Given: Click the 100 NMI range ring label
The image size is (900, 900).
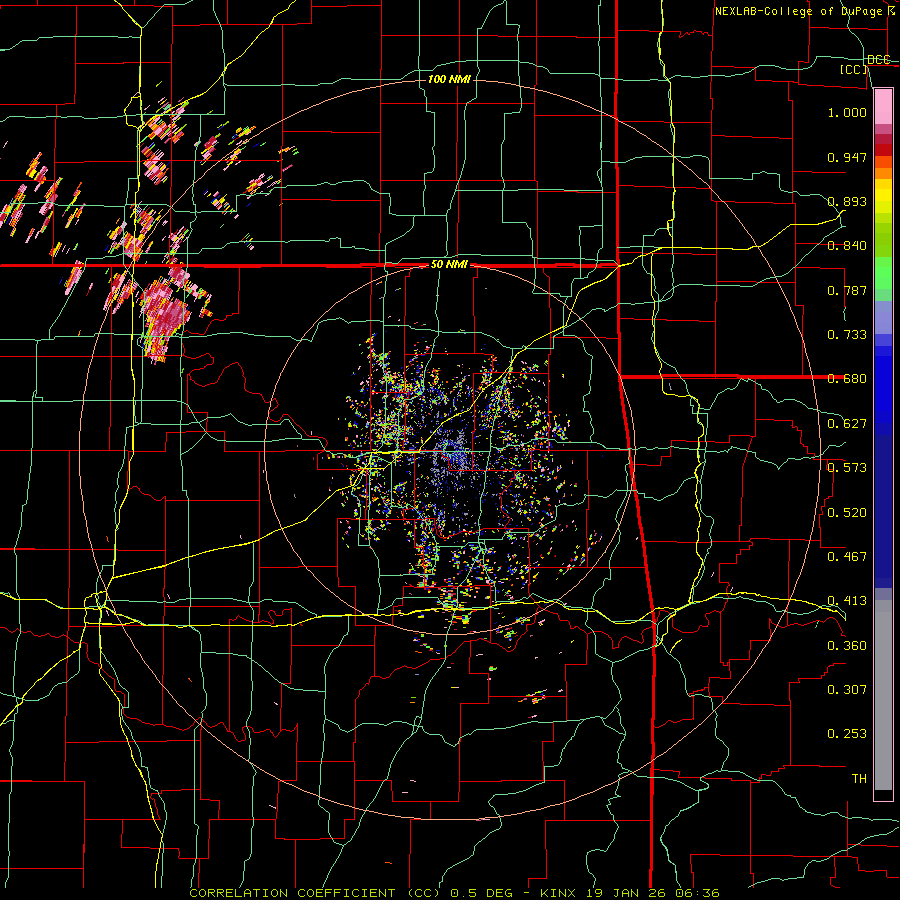Looking at the screenshot, I should [449, 79].
